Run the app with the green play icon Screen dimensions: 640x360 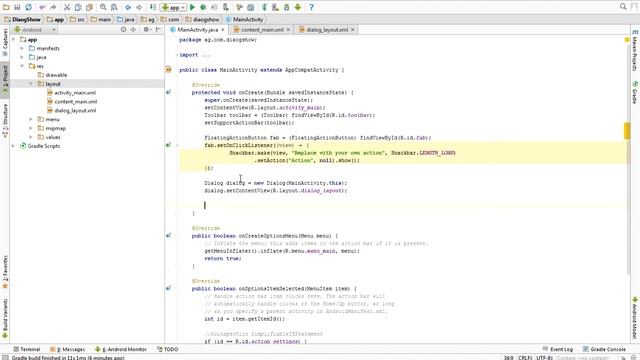(x=192, y=7)
